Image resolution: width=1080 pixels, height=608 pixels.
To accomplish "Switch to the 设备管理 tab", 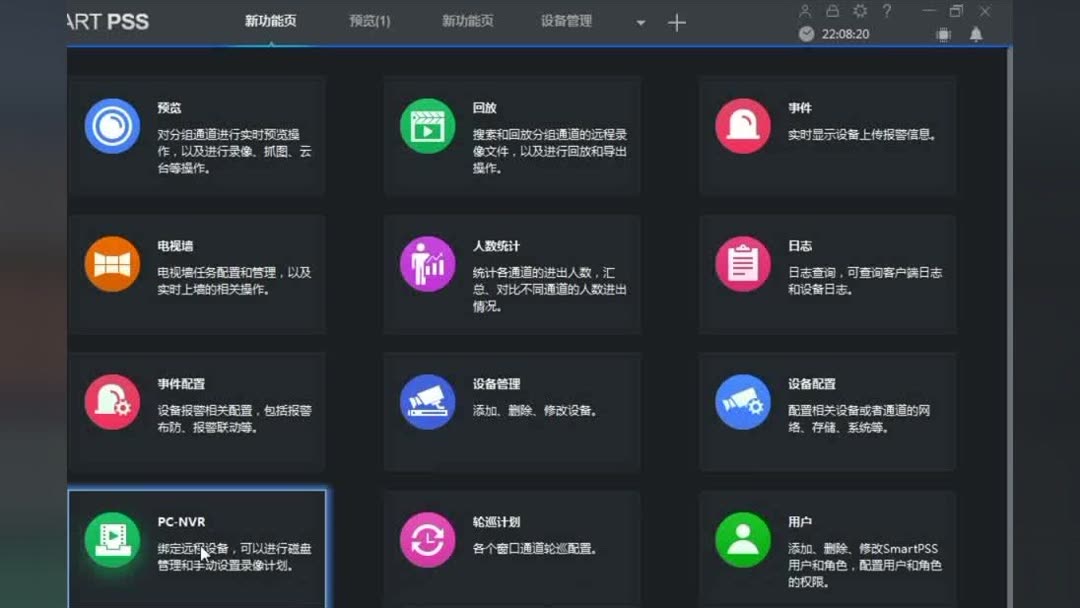I will tap(565, 20).
